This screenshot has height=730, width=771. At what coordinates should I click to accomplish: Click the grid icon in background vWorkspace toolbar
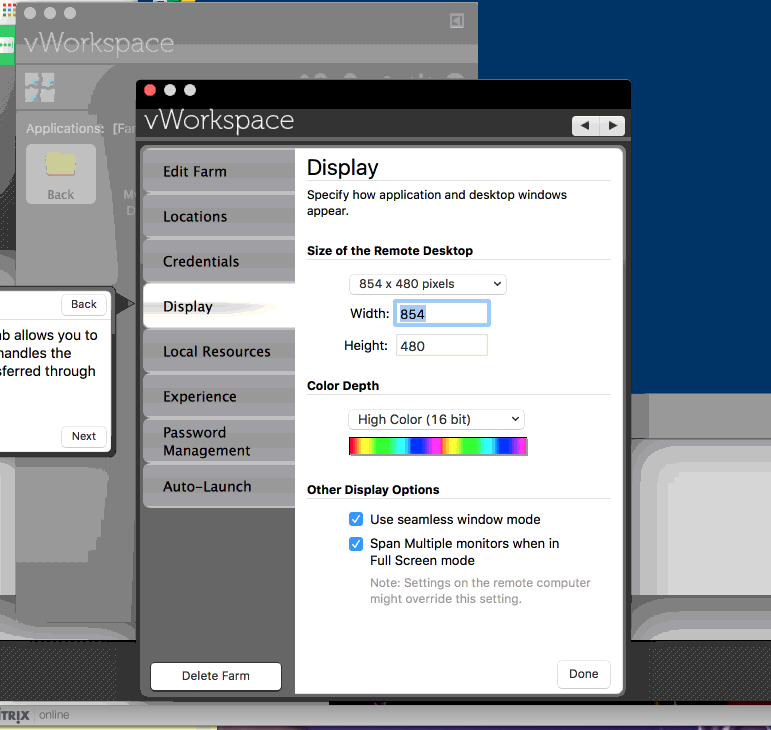click(39, 88)
